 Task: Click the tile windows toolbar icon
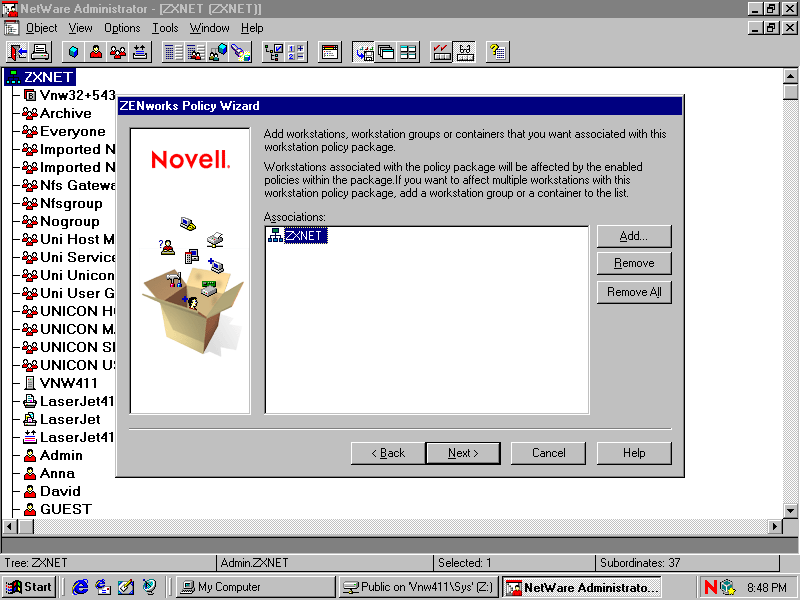(408, 52)
